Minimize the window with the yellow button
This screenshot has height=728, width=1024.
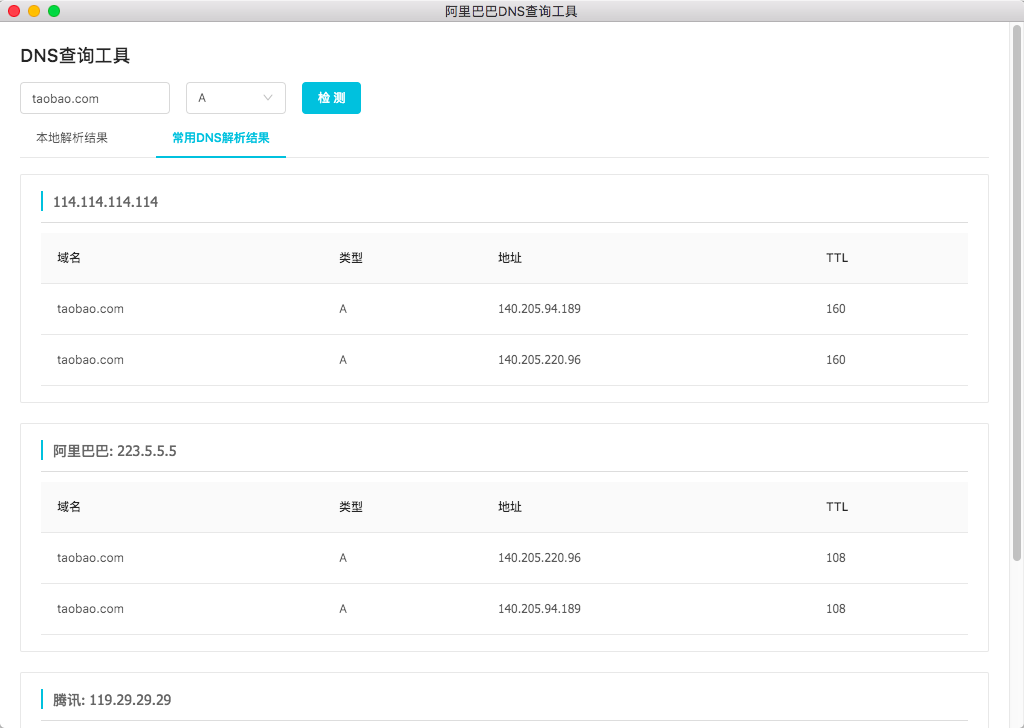coord(34,11)
